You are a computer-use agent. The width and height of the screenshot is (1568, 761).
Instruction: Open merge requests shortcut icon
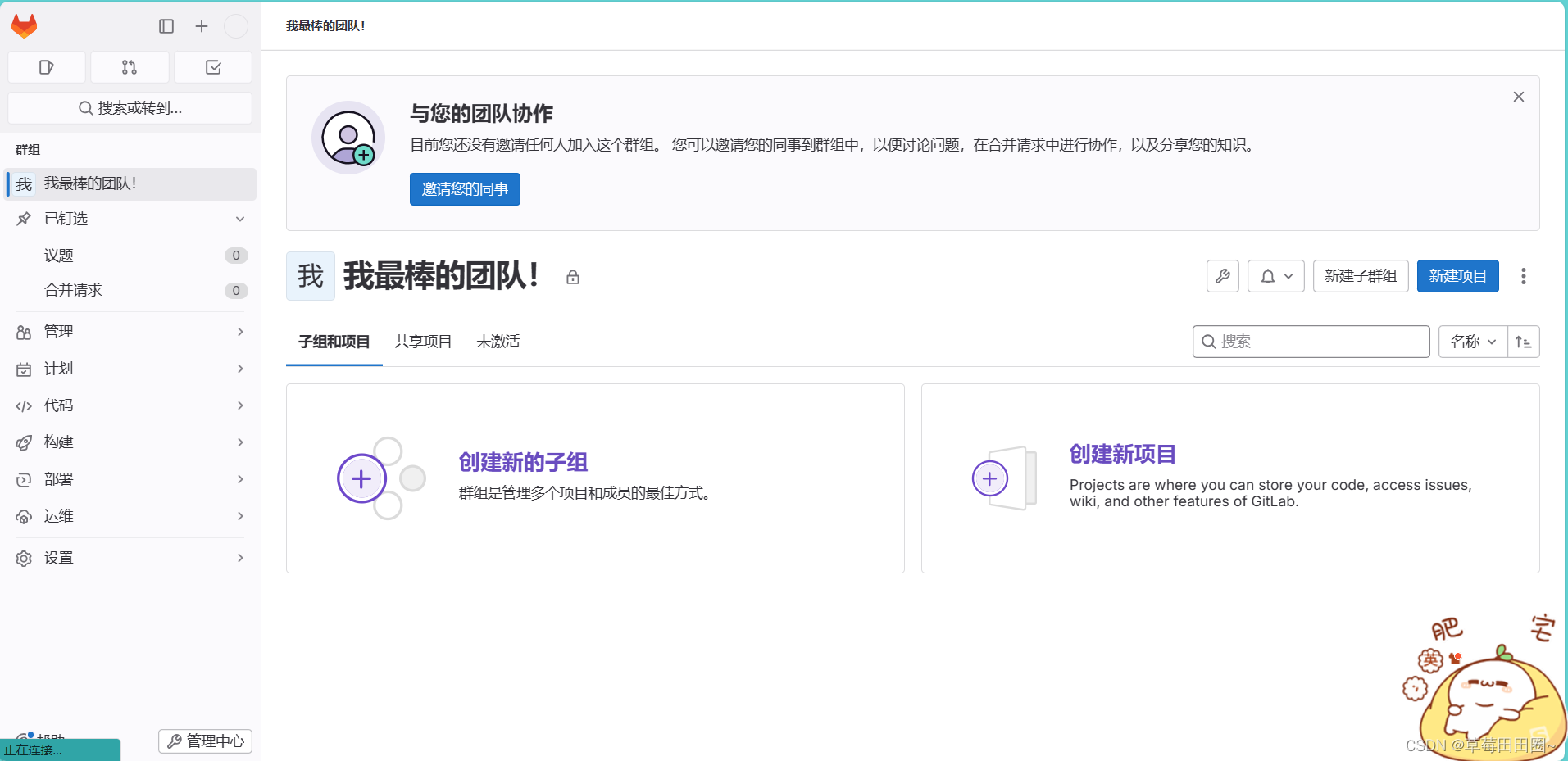click(x=130, y=67)
